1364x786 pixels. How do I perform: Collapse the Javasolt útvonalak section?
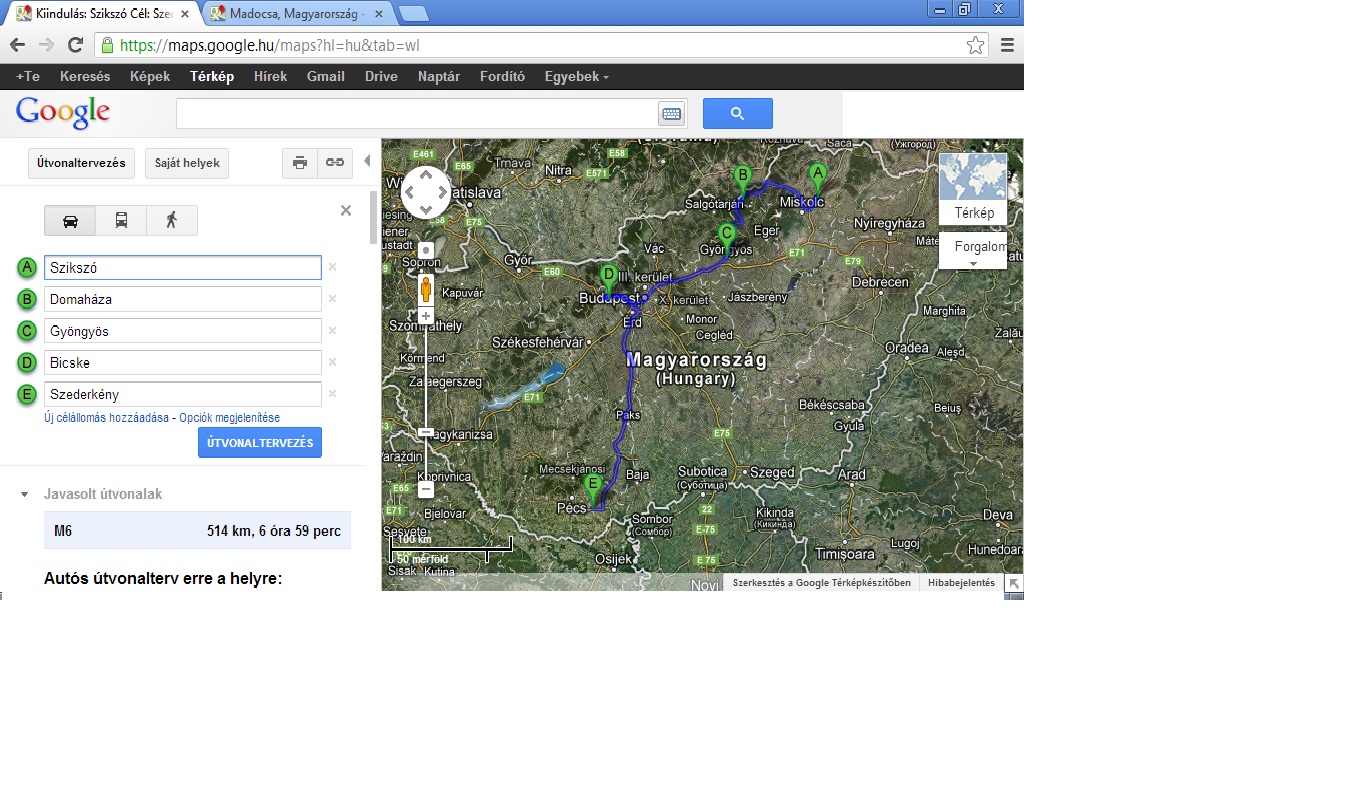pyautogui.click(x=24, y=495)
